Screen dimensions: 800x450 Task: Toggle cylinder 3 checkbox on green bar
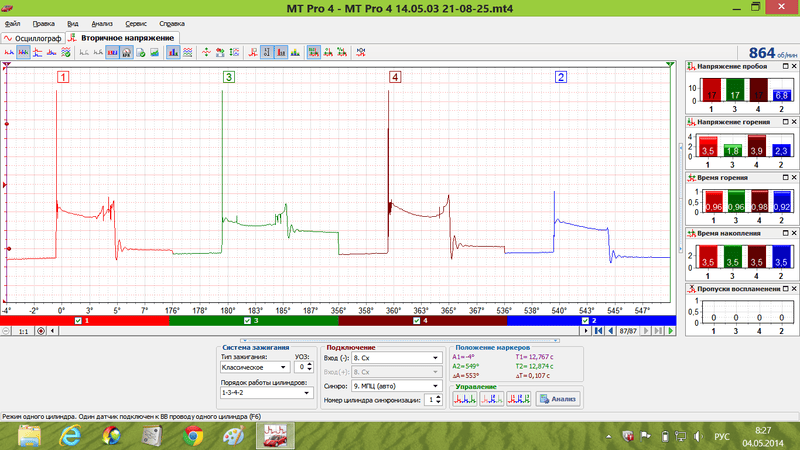pos(248,321)
